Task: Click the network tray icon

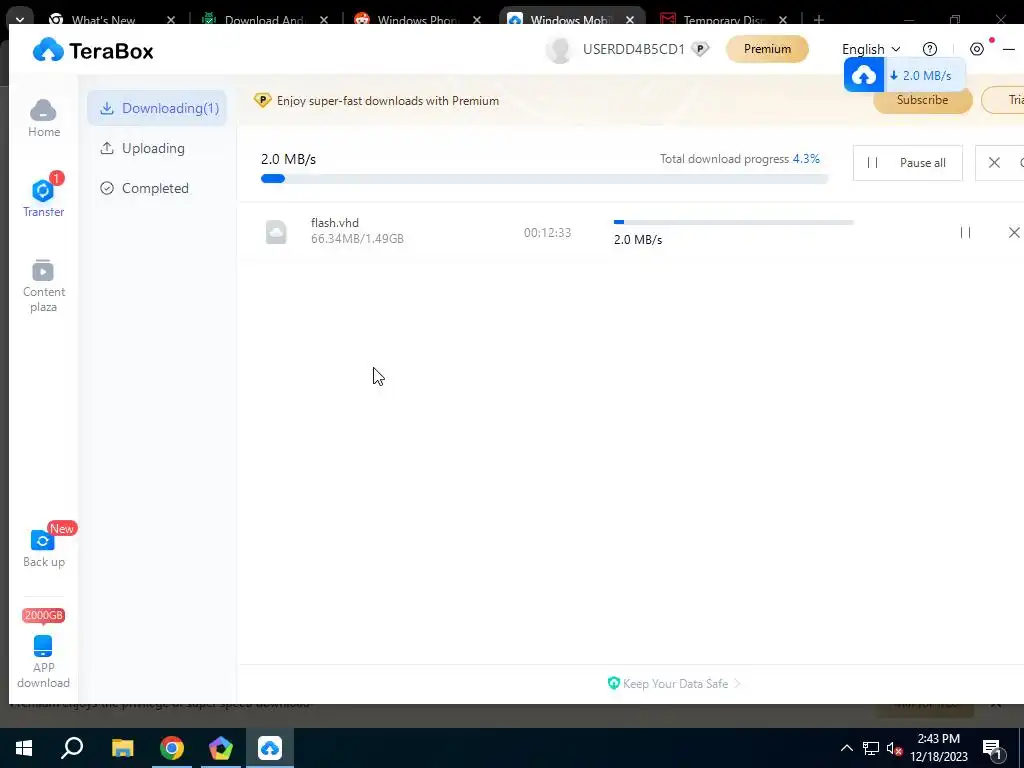Action: 871,748
